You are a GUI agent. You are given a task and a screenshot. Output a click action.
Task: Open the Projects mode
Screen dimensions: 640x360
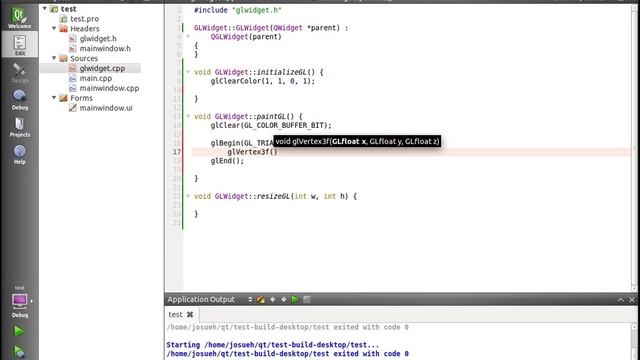pos(19,127)
